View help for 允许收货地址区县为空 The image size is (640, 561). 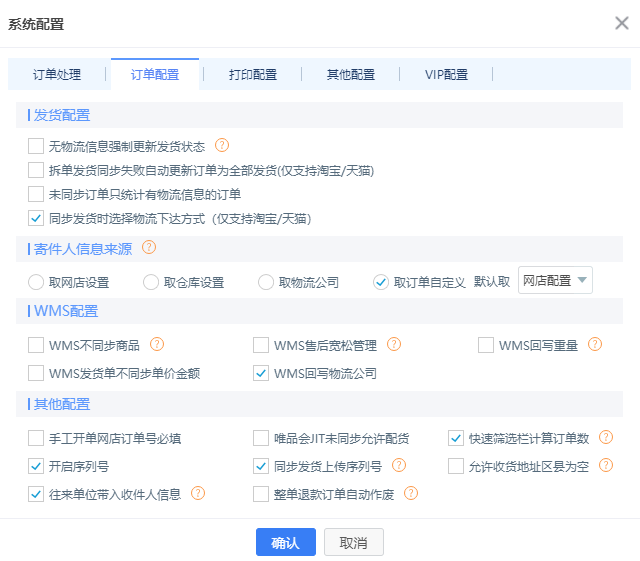(606, 465)
